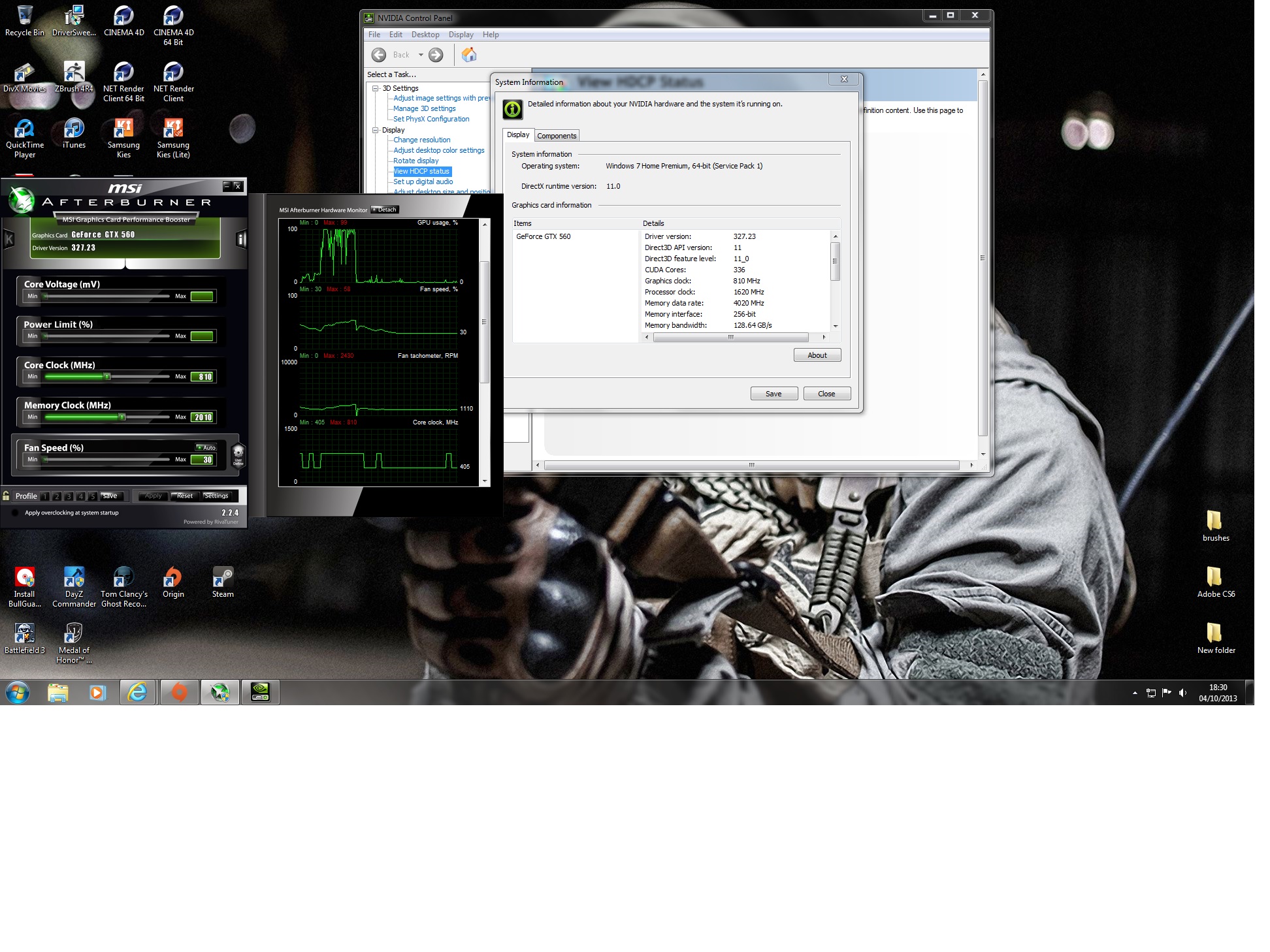Click the profile lock icon in Afterburner
Screen dimensions: 1270x952
click(x=6, y=496)
